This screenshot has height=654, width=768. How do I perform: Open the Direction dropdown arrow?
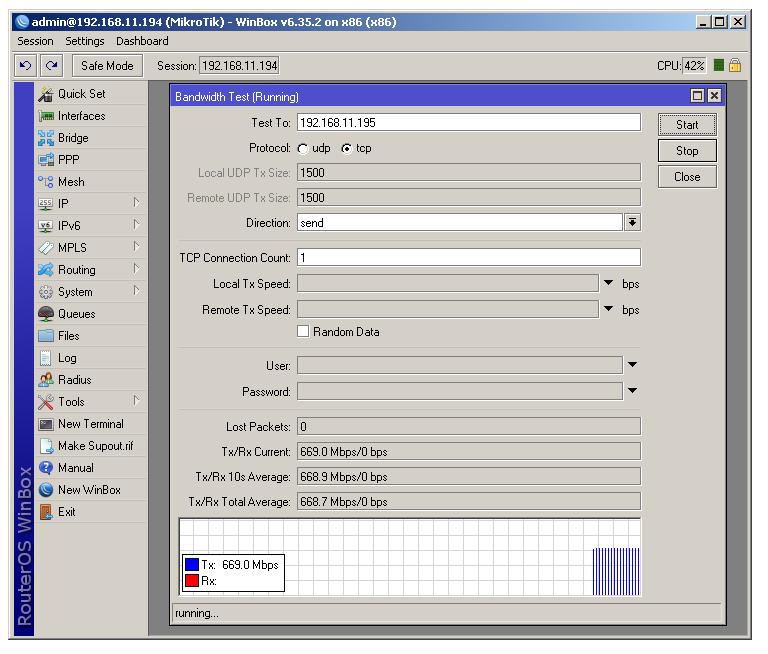(632, 223)
